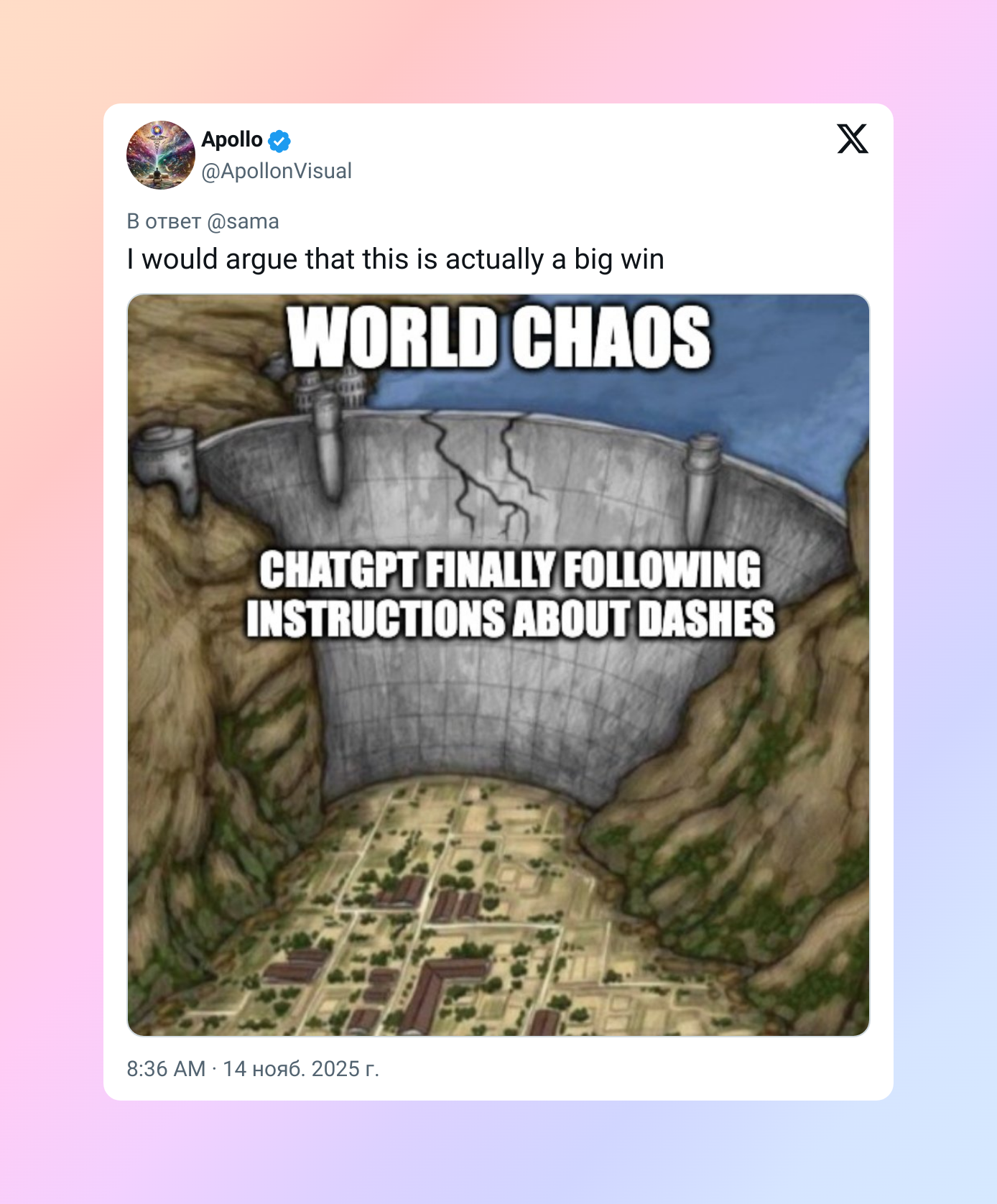Viewport: 997px width, 1204px height.
Task: Open Apollo's profile avatar picture
Action: (161, 155)
